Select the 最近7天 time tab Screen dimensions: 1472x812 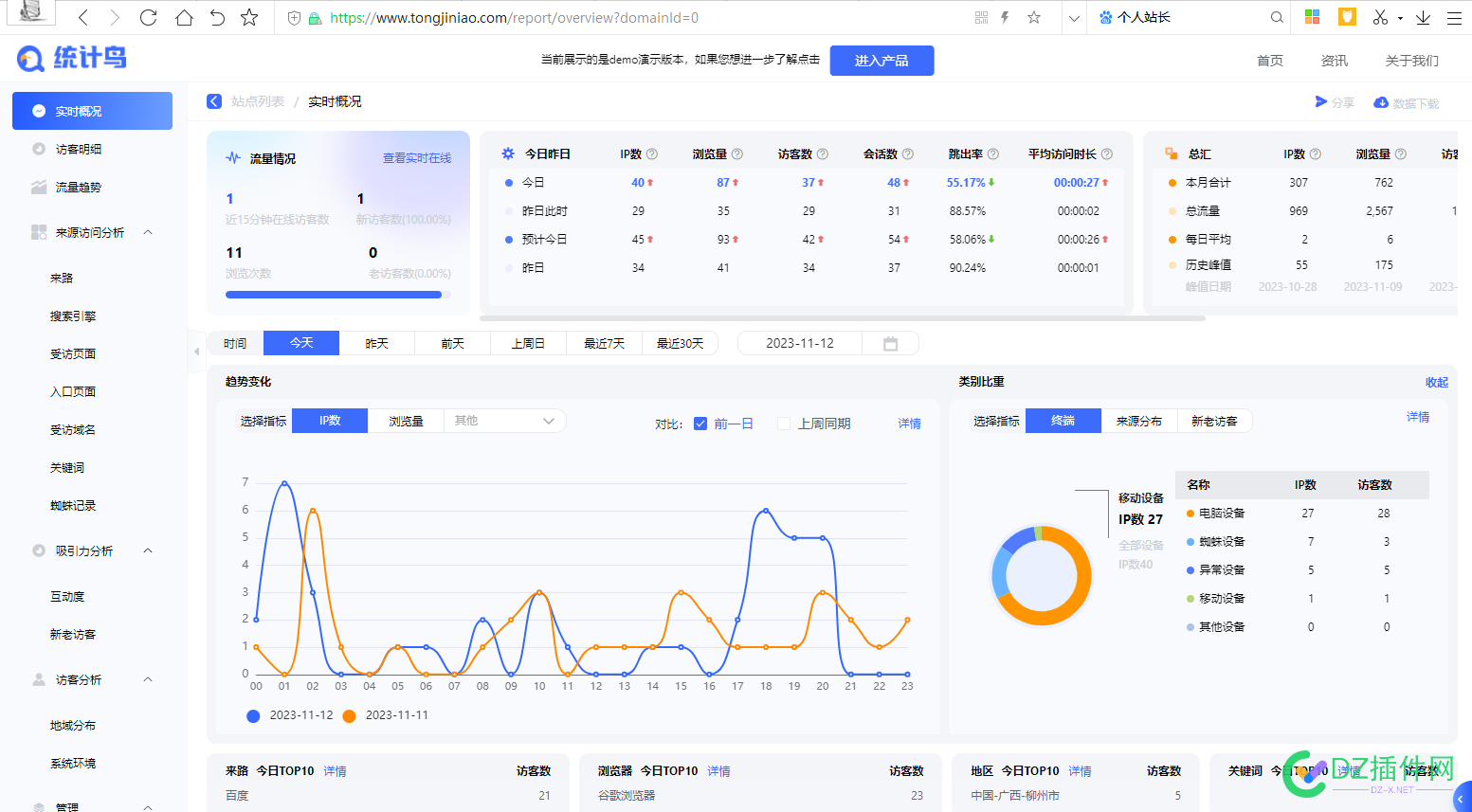coord(605,343)
